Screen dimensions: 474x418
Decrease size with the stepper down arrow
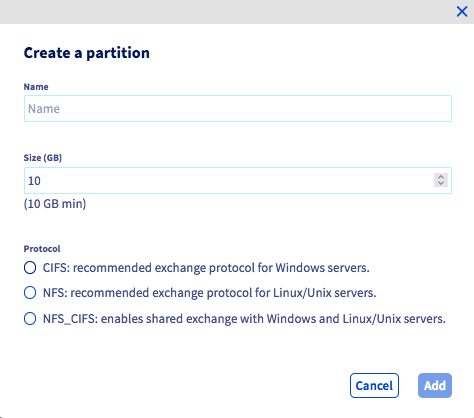click(x=441, y=184)
